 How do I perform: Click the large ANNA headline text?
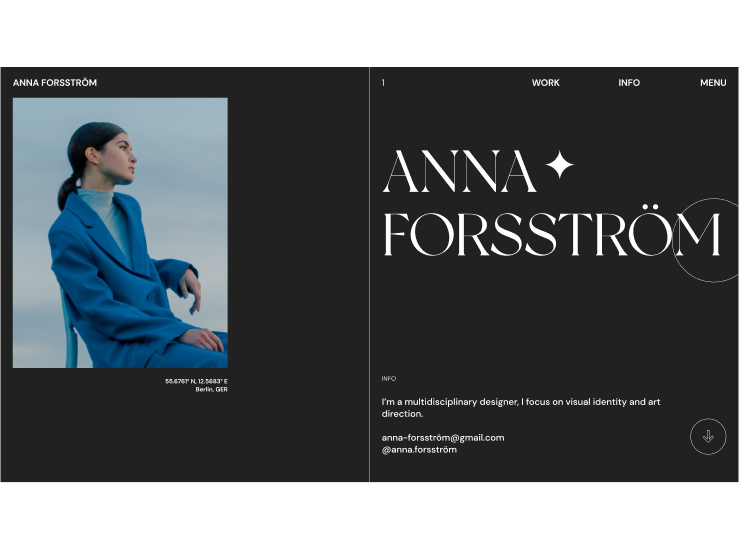(460, 172)
